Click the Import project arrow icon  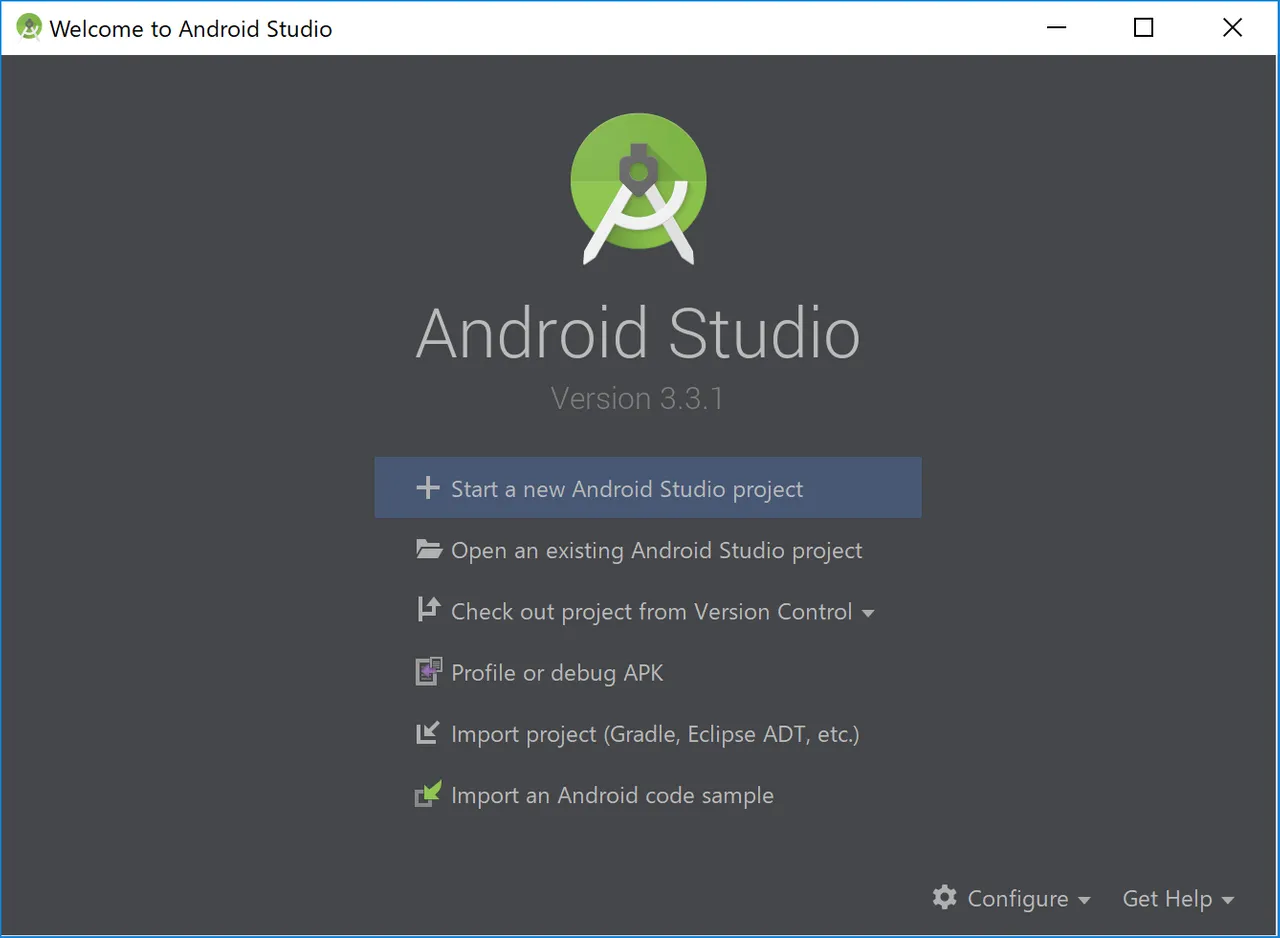[428, 733]
